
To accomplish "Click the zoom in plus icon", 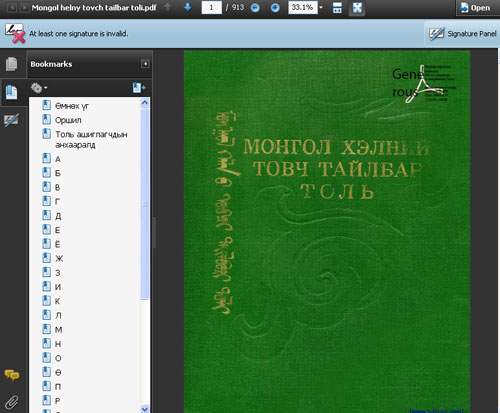I will point(275,8).
